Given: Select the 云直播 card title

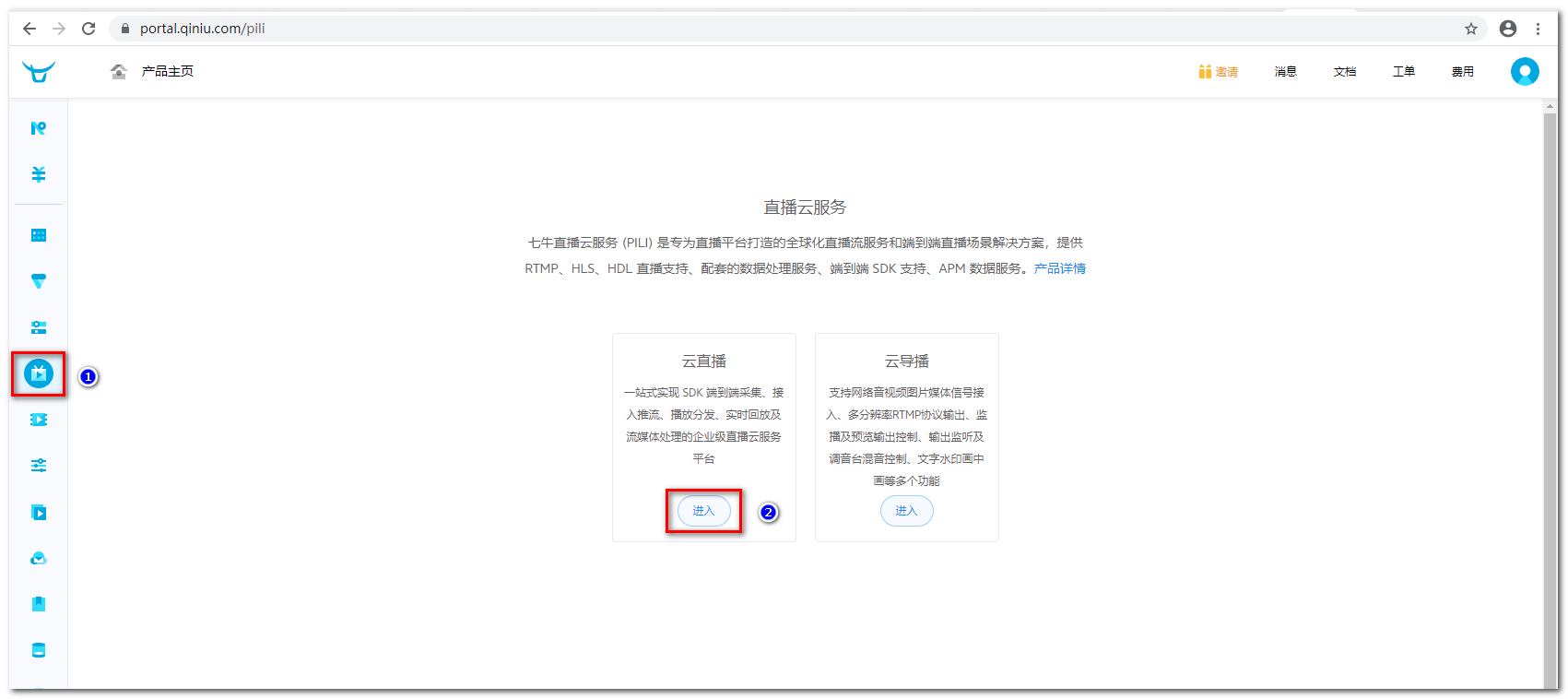Looking at the screenshot, I should click(704, 361).
